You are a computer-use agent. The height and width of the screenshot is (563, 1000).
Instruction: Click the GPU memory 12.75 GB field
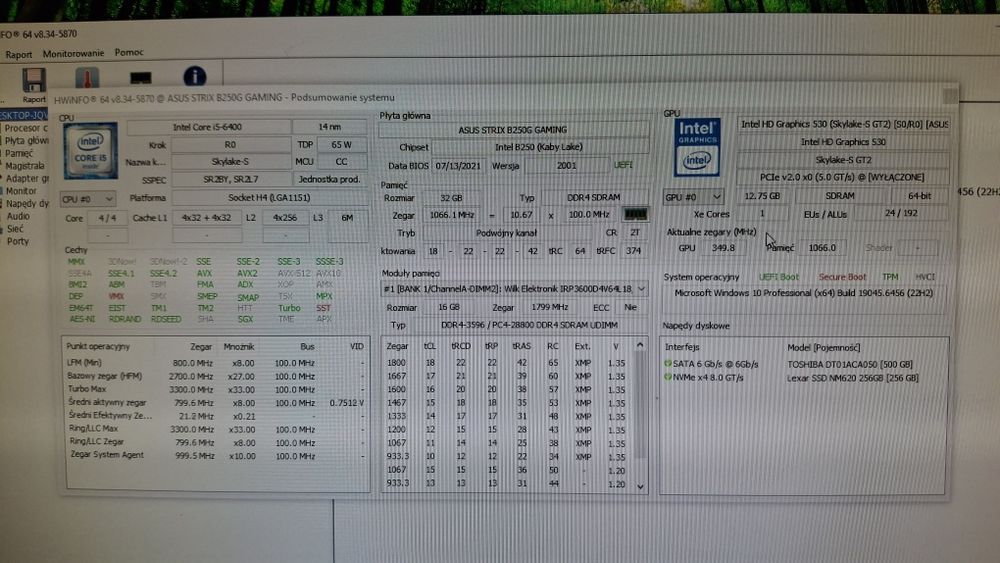(x=762, y=196)
